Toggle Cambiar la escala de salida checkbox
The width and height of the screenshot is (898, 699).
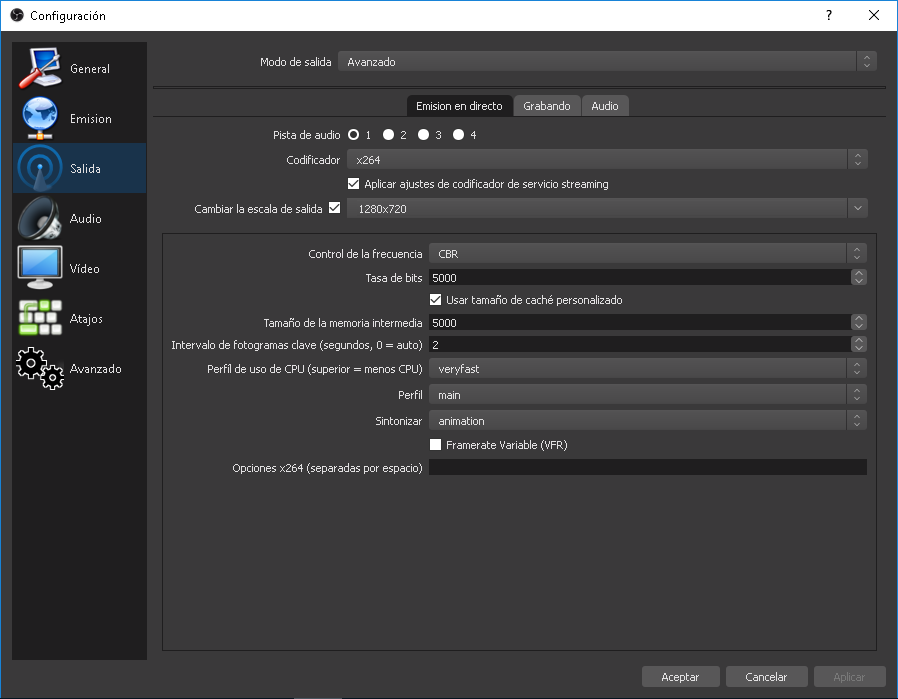pos(335,208)
